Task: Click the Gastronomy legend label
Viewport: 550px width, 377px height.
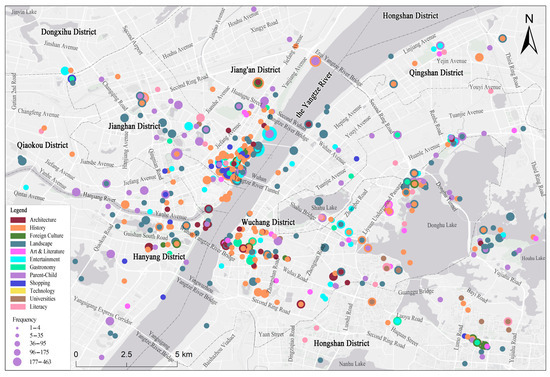Action: point(42,267)
